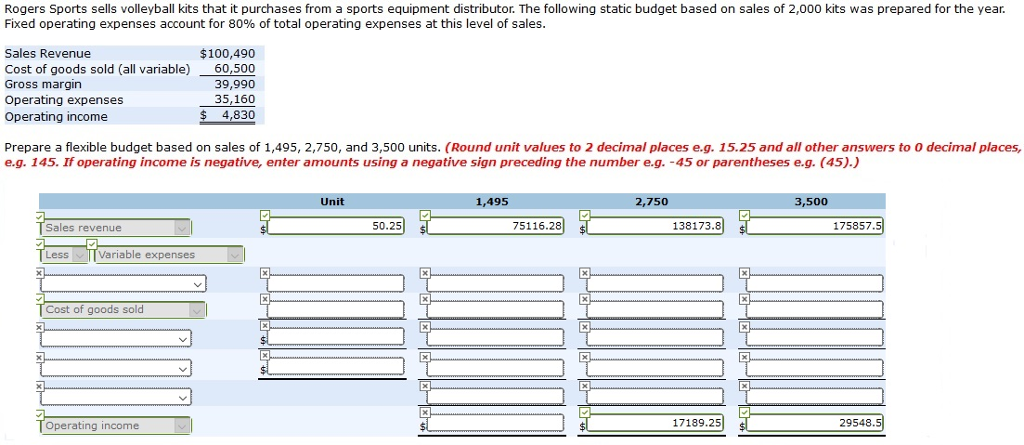Image resolution: width=1024 pixels, height=445 pixels.
Task: Expand the Variable expenses dropdown
Action: click(x=168, y=255)
